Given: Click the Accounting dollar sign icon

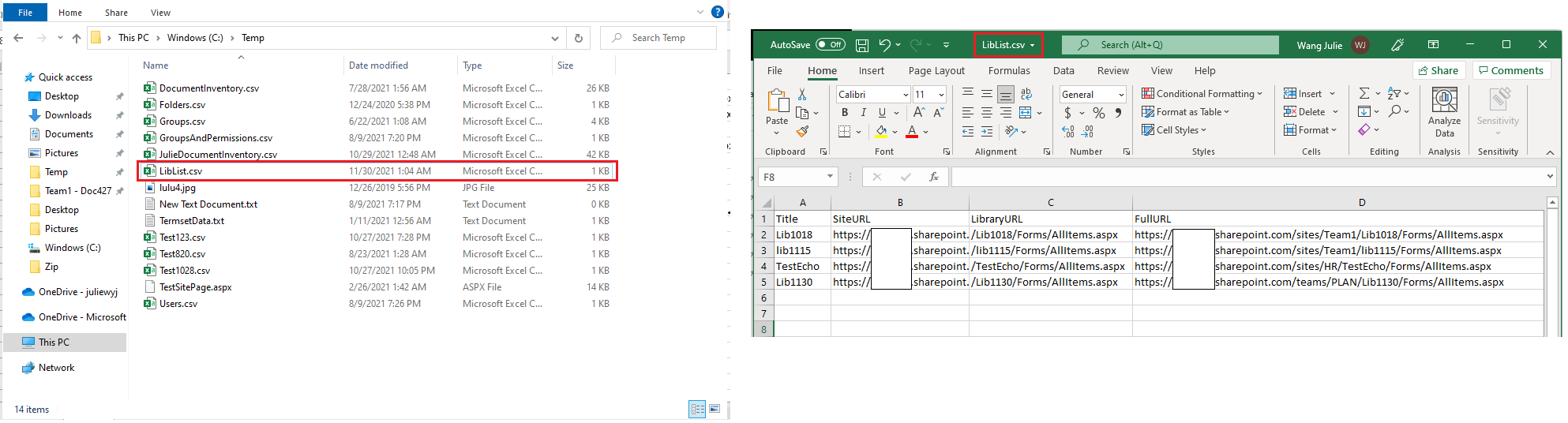Looking at the screenshot, I should 1067,113.
